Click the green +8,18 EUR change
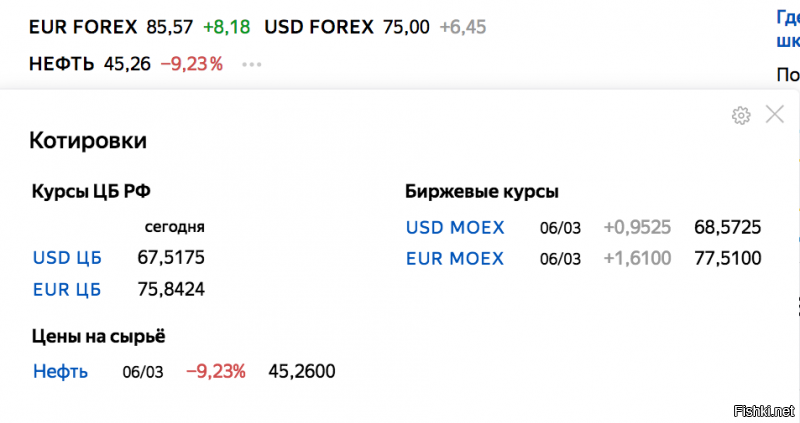This screenshot has height=423, width=800. coord(227,27)
